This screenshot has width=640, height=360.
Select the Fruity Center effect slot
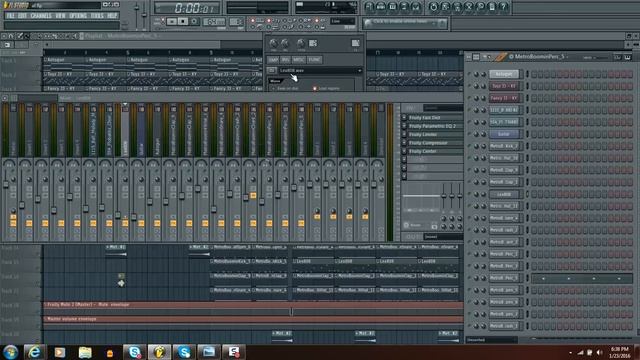[435, 151]
